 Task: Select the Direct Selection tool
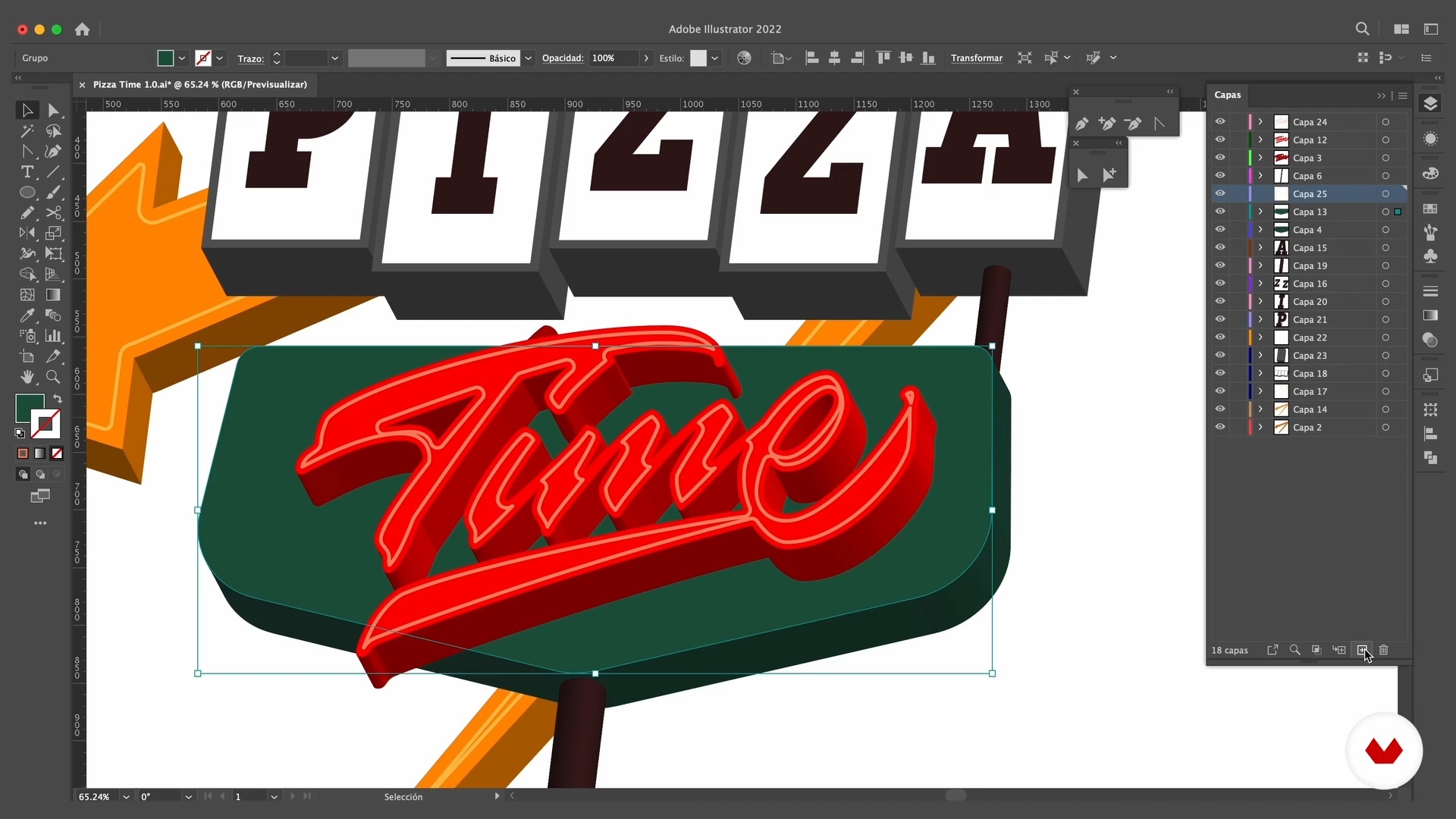coord(53,111)
